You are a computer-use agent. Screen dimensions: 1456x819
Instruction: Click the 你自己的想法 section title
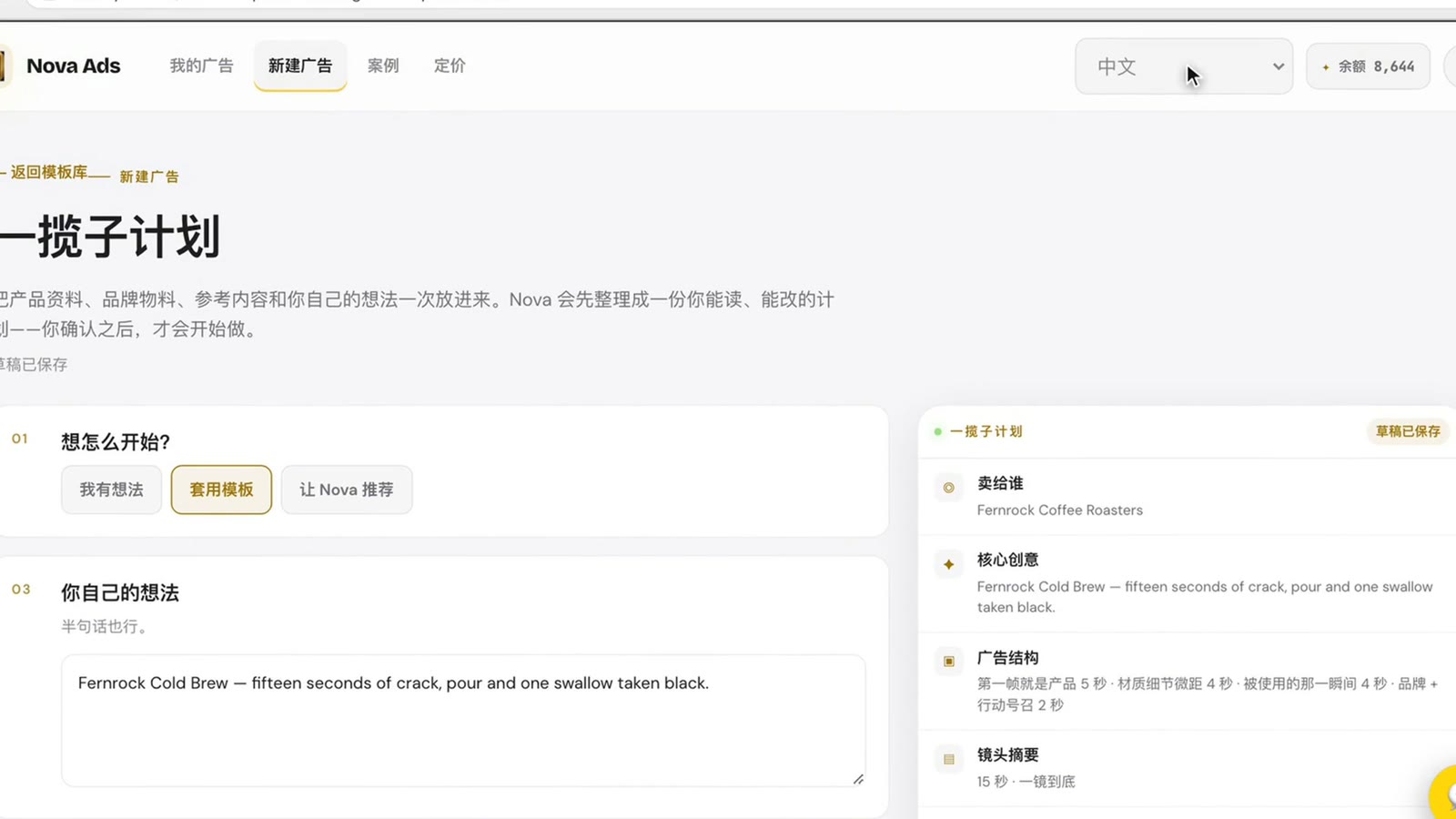[x=120, y=593]
